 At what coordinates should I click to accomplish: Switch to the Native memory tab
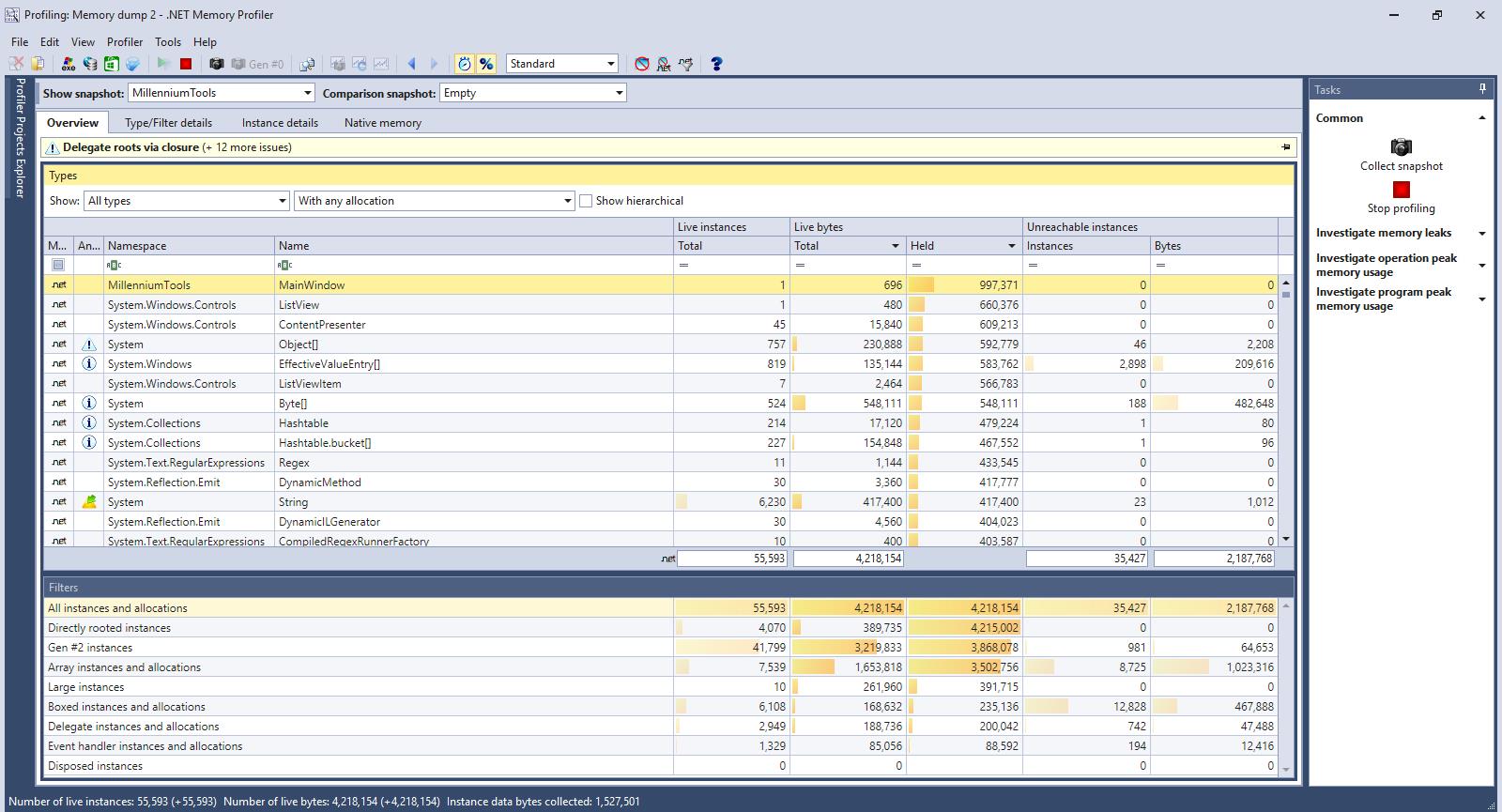[382, 123]
